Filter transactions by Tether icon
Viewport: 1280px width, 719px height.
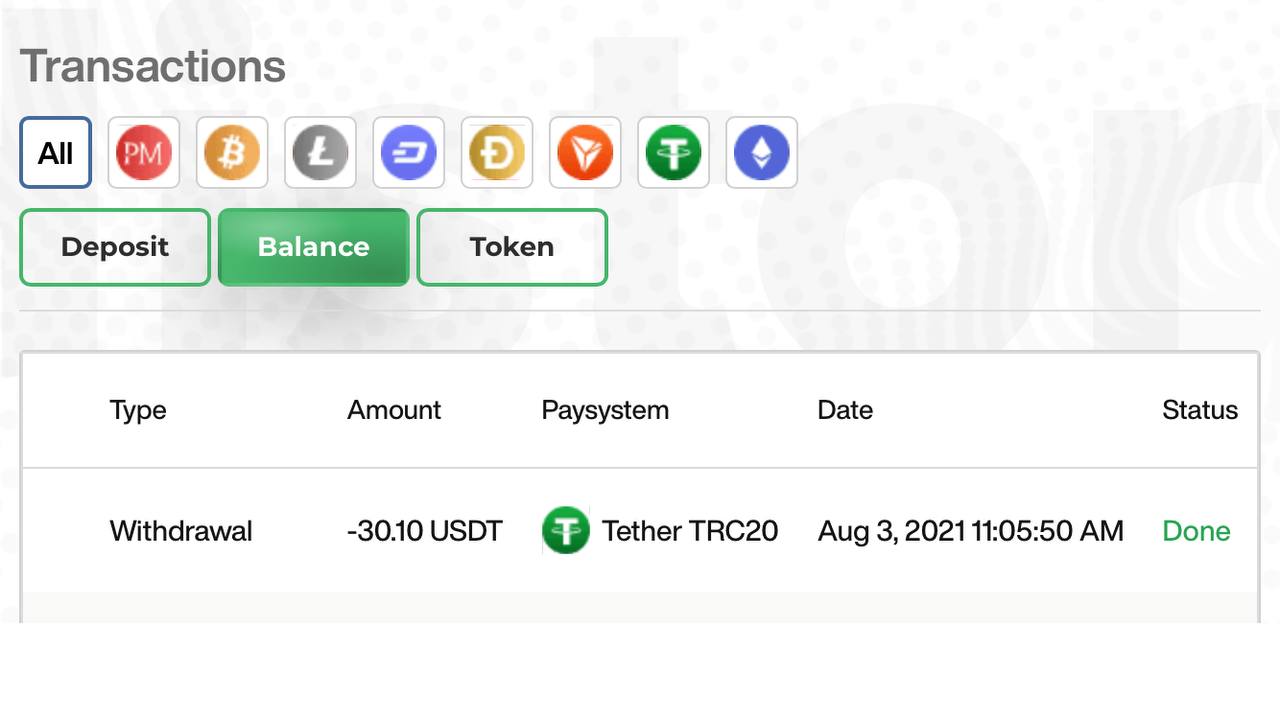pyautogui.click(x=673, y=153)
